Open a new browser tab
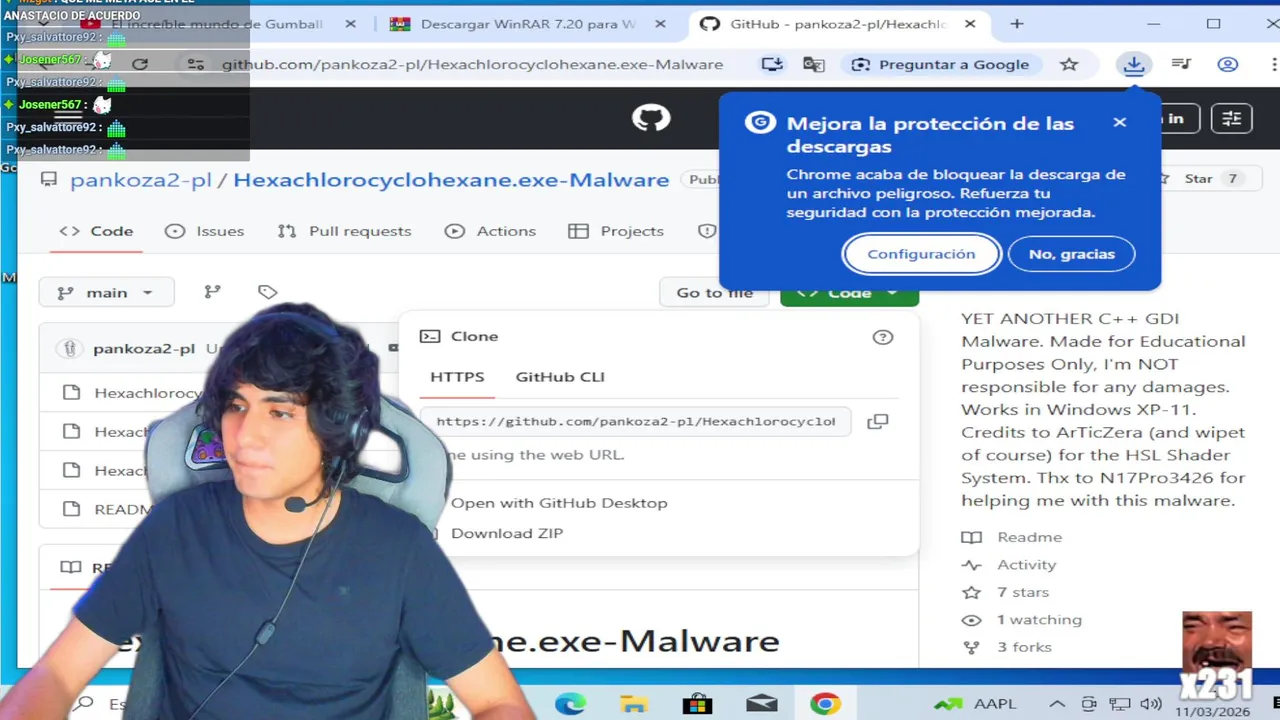The height and width of the screenshot is (720, 1280). (x=1017, y=24)
